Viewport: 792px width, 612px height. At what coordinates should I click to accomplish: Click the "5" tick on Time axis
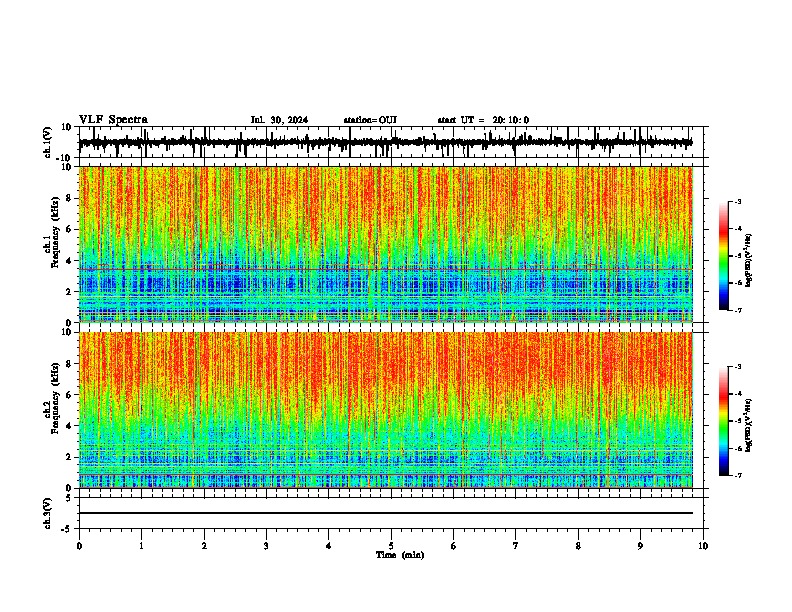(x=391, y=546)
